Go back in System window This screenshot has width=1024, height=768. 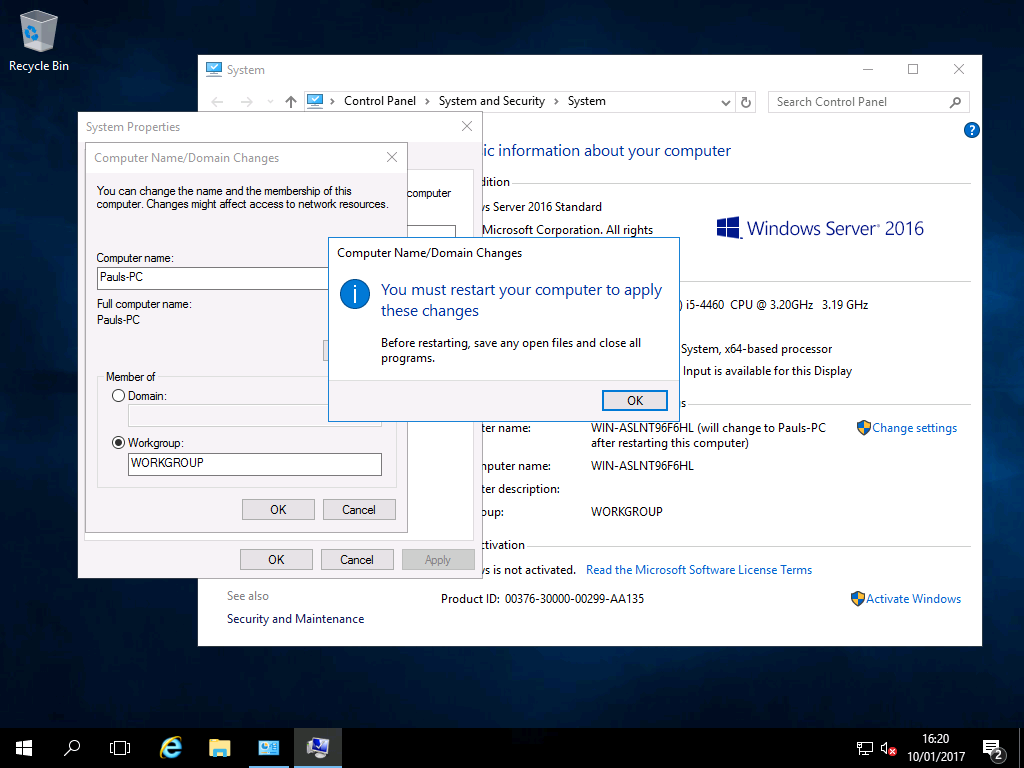[217, 102]
